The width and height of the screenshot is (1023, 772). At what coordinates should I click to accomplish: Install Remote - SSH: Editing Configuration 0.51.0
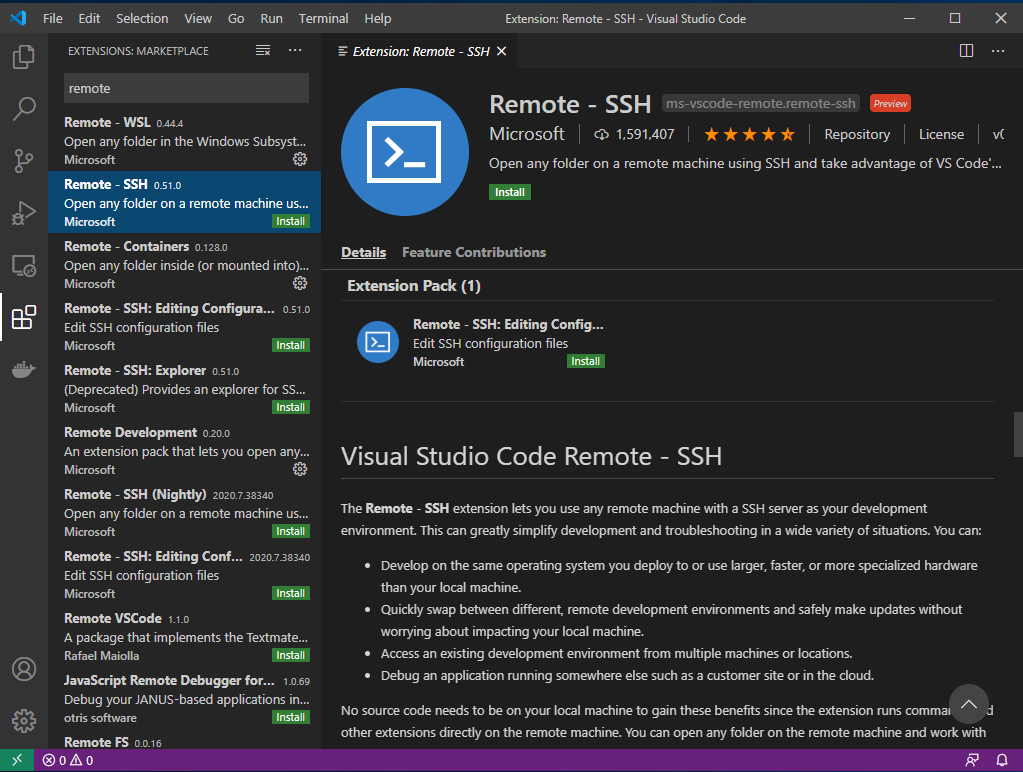290,345
